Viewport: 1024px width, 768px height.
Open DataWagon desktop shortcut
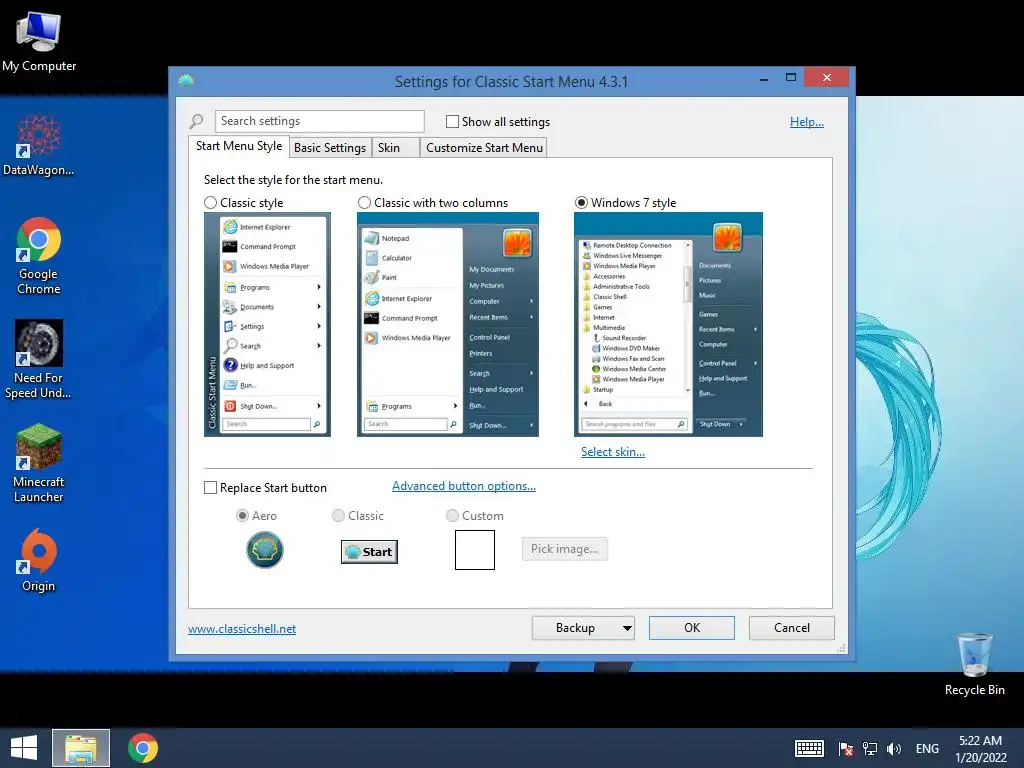coord(39,145)
